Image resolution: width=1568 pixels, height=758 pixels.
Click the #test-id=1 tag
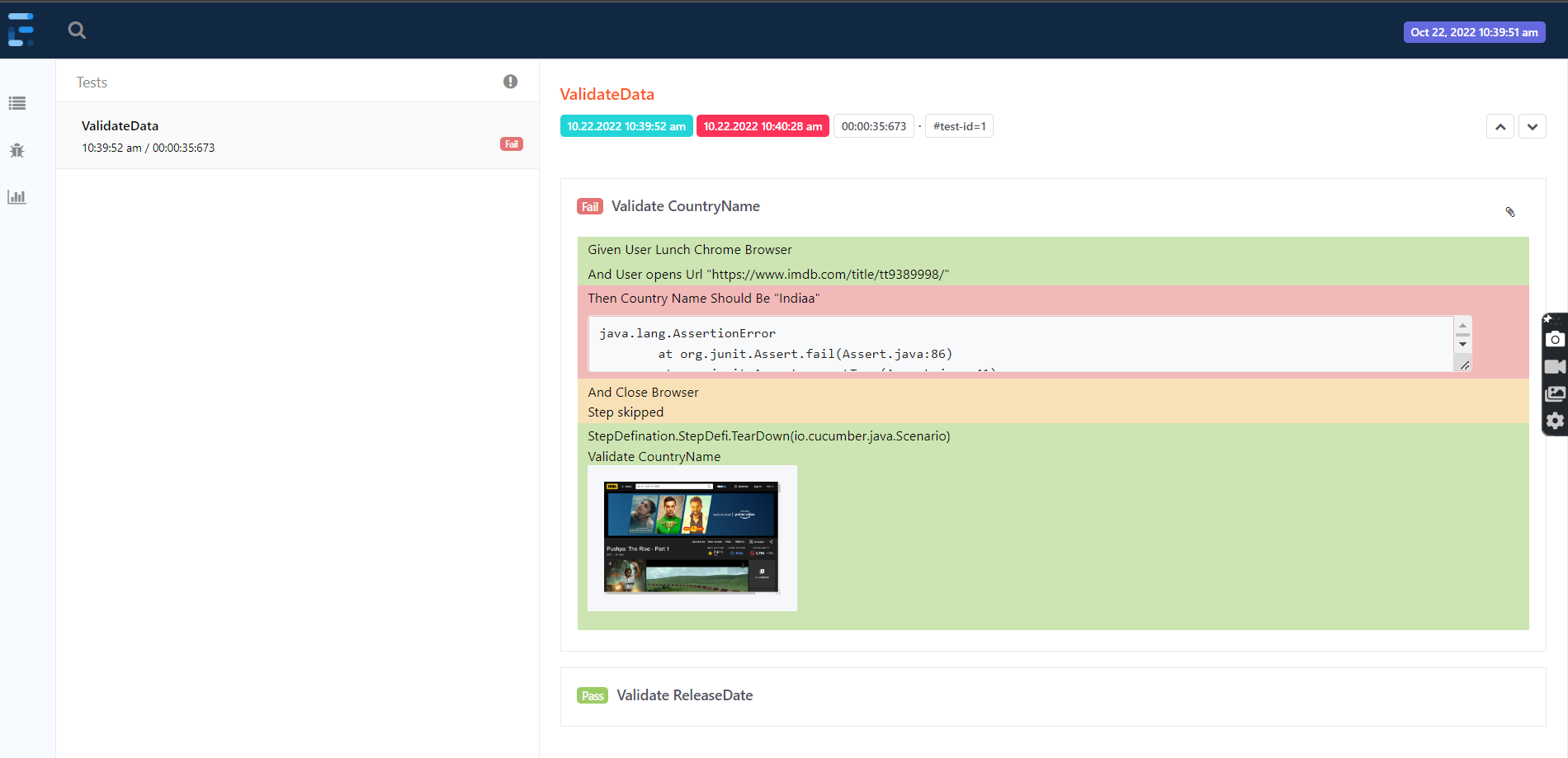point(959,126)
